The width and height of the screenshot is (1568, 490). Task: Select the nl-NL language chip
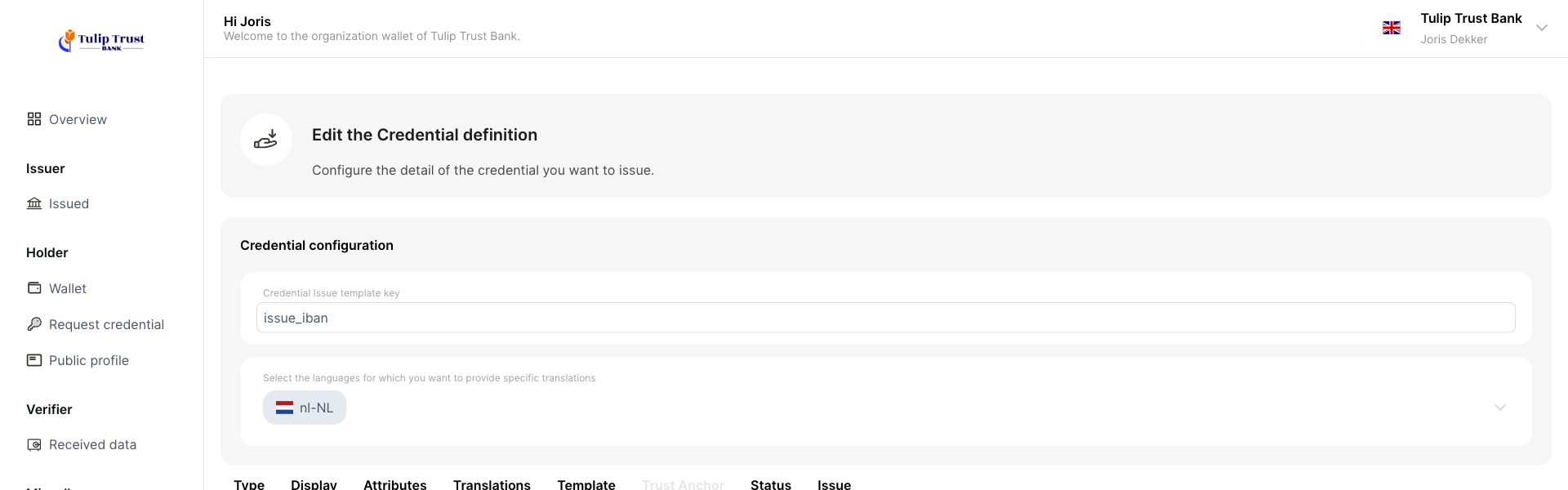pyautogui.click(x=305, y=408)
